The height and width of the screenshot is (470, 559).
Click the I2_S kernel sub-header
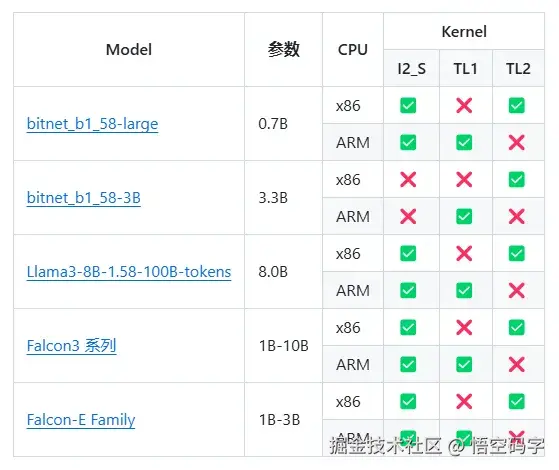point(411,68)
